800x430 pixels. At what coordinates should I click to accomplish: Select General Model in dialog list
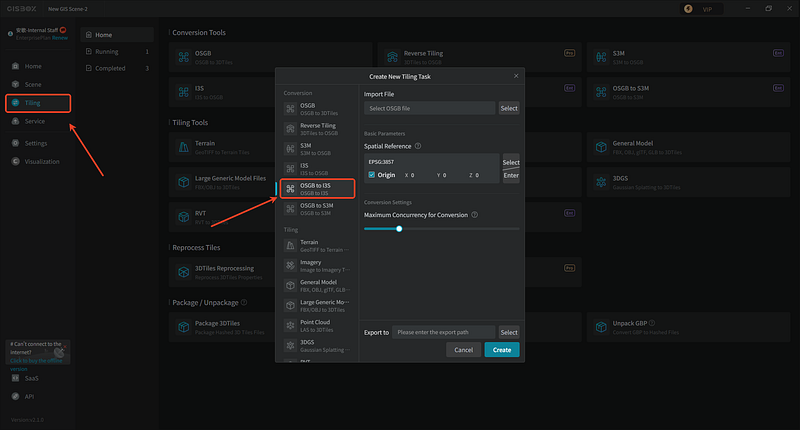317,286
